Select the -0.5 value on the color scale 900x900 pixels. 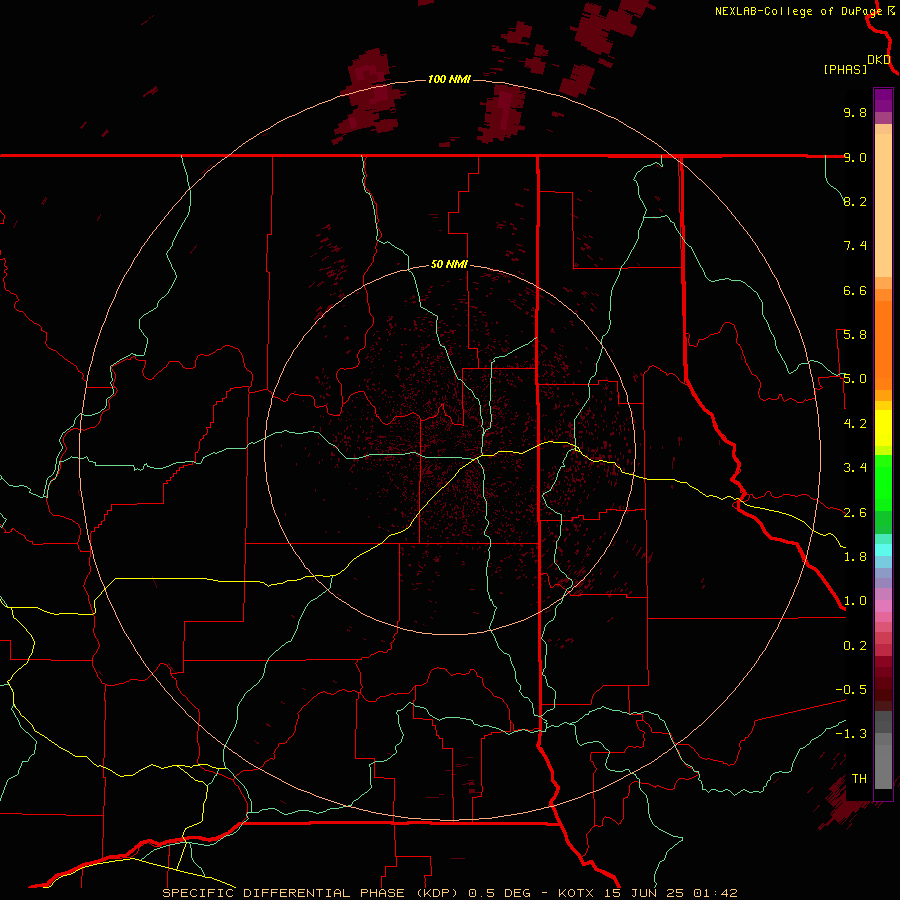[851, 690]
